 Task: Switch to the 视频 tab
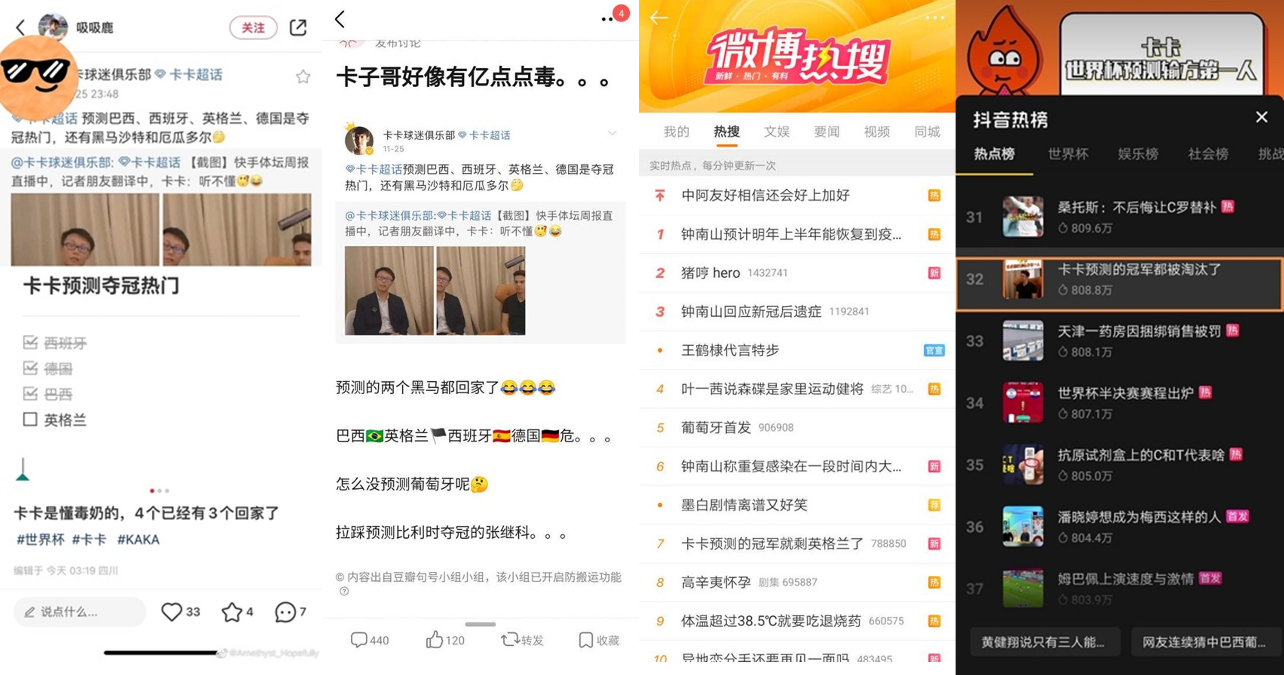tap(877, 132)
